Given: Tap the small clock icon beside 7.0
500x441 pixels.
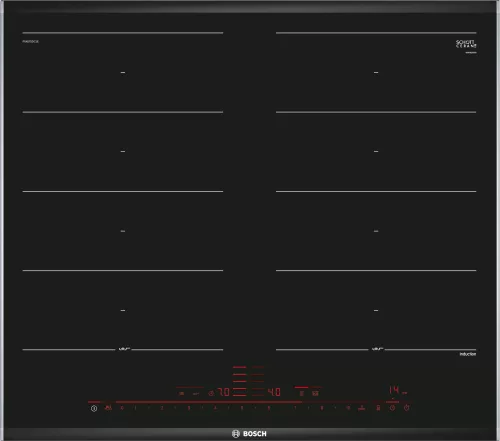Looking at the screenshot, I should pos(211,393).
